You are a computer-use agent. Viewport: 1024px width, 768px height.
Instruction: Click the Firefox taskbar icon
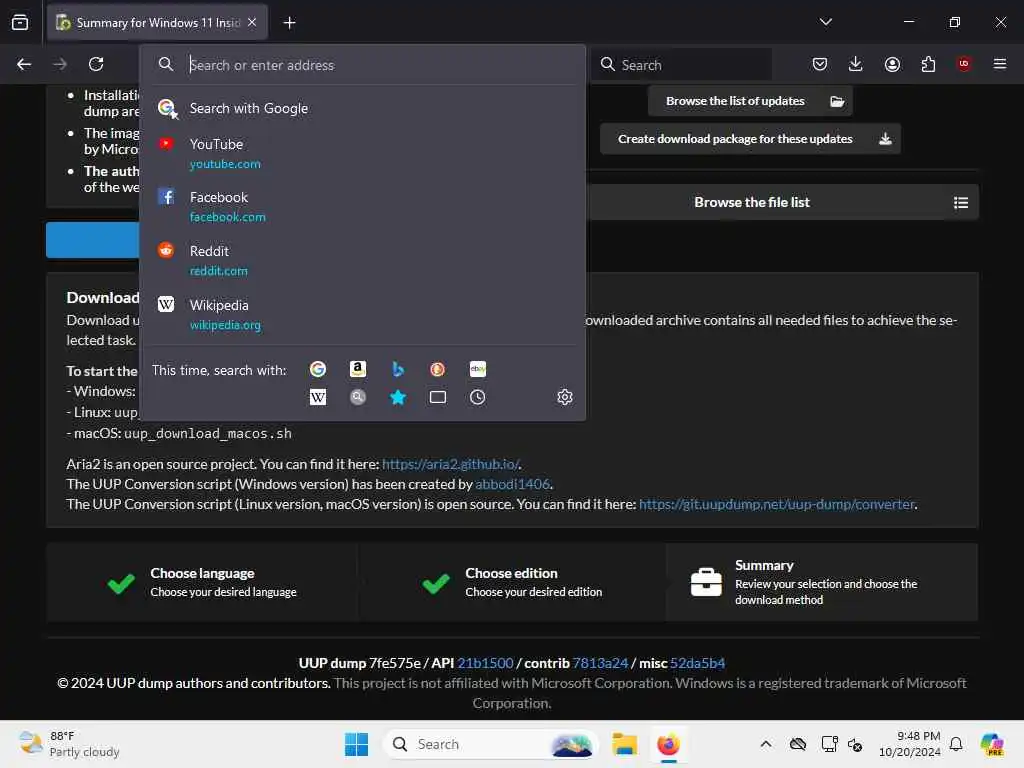[x=668, y=744]
